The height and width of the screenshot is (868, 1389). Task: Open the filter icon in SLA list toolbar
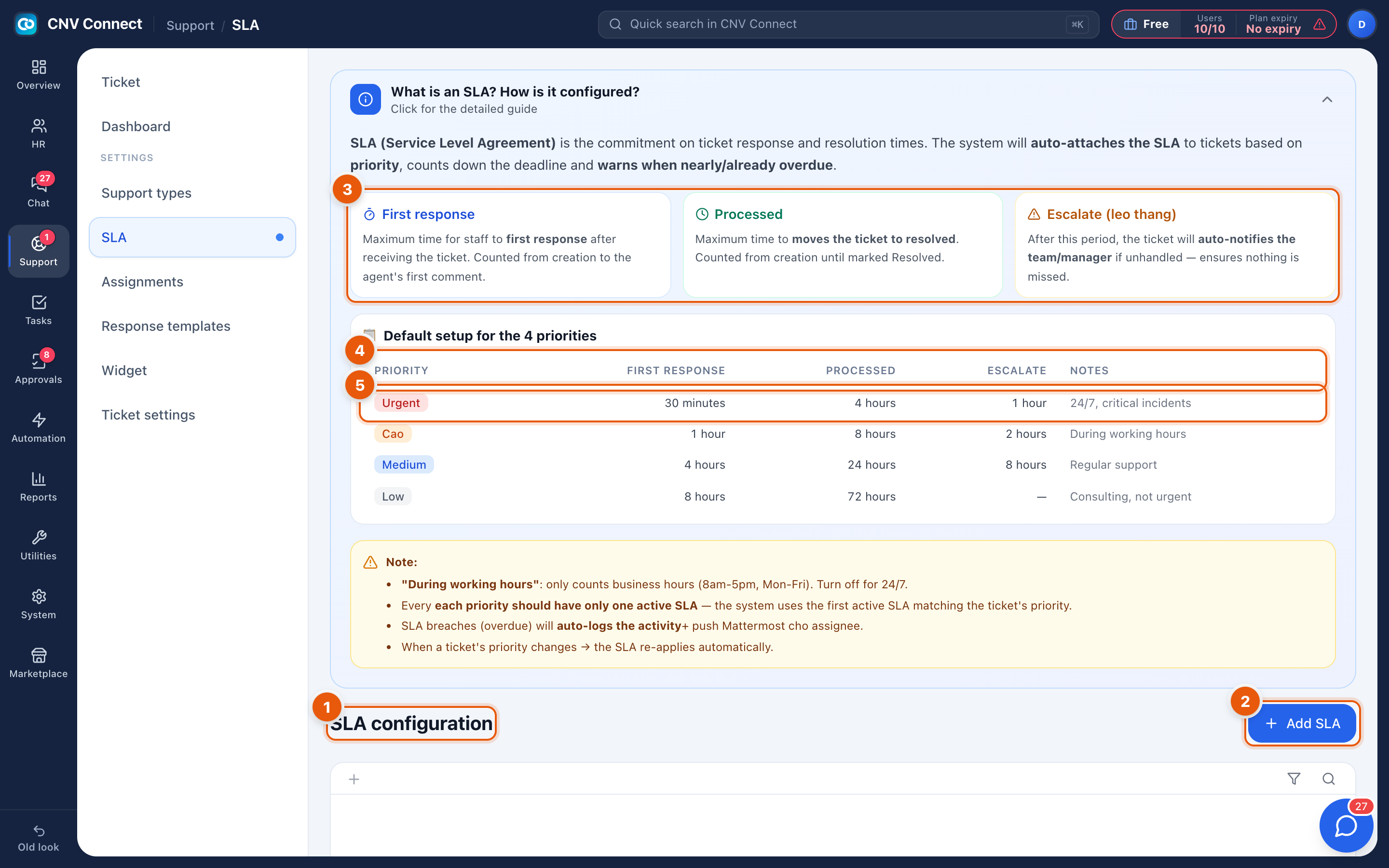pyautogui.click(x=1294, y=779)
